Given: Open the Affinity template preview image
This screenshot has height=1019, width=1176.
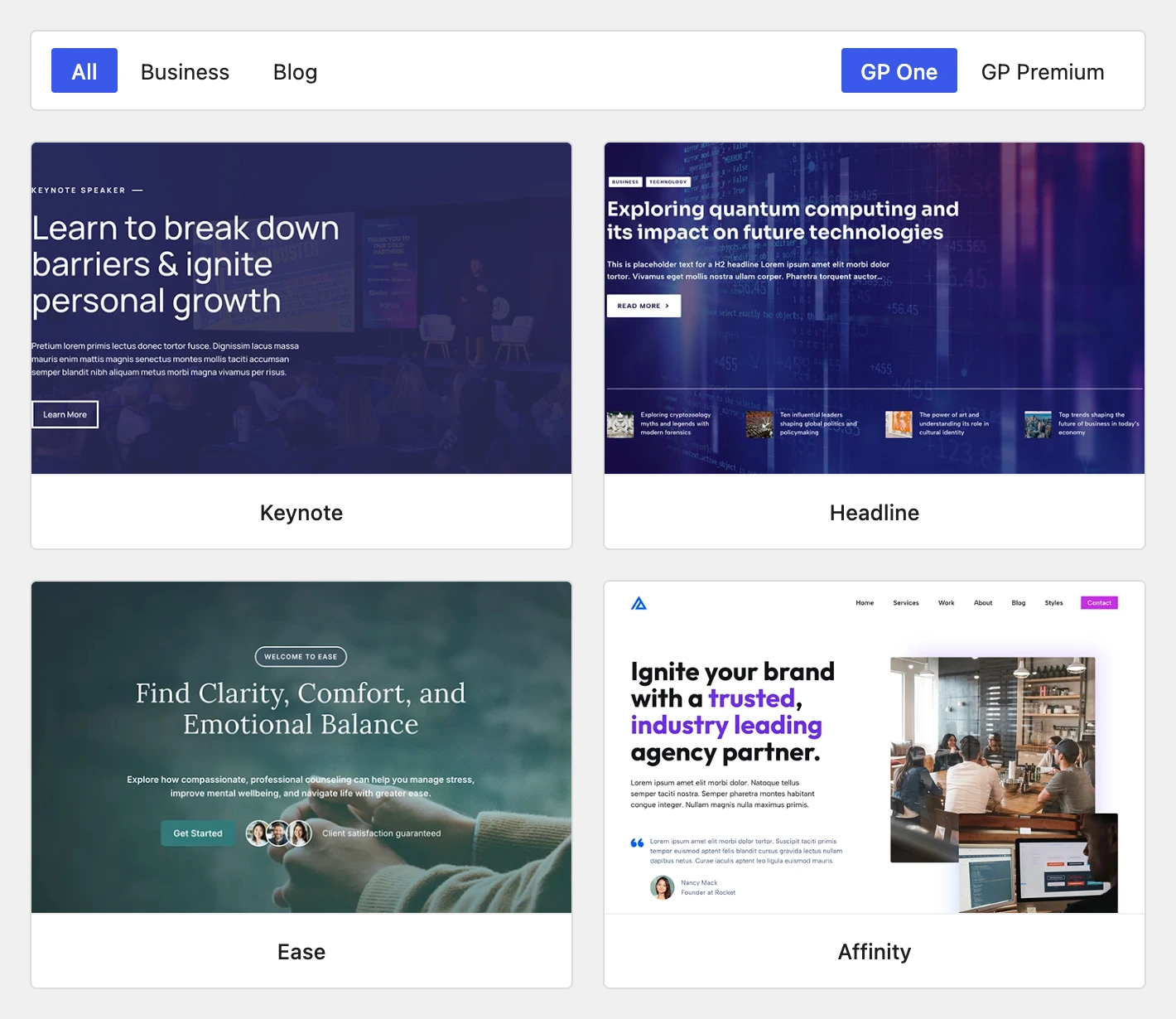Looking at the screenshot, I should click(x=875, y=747).
